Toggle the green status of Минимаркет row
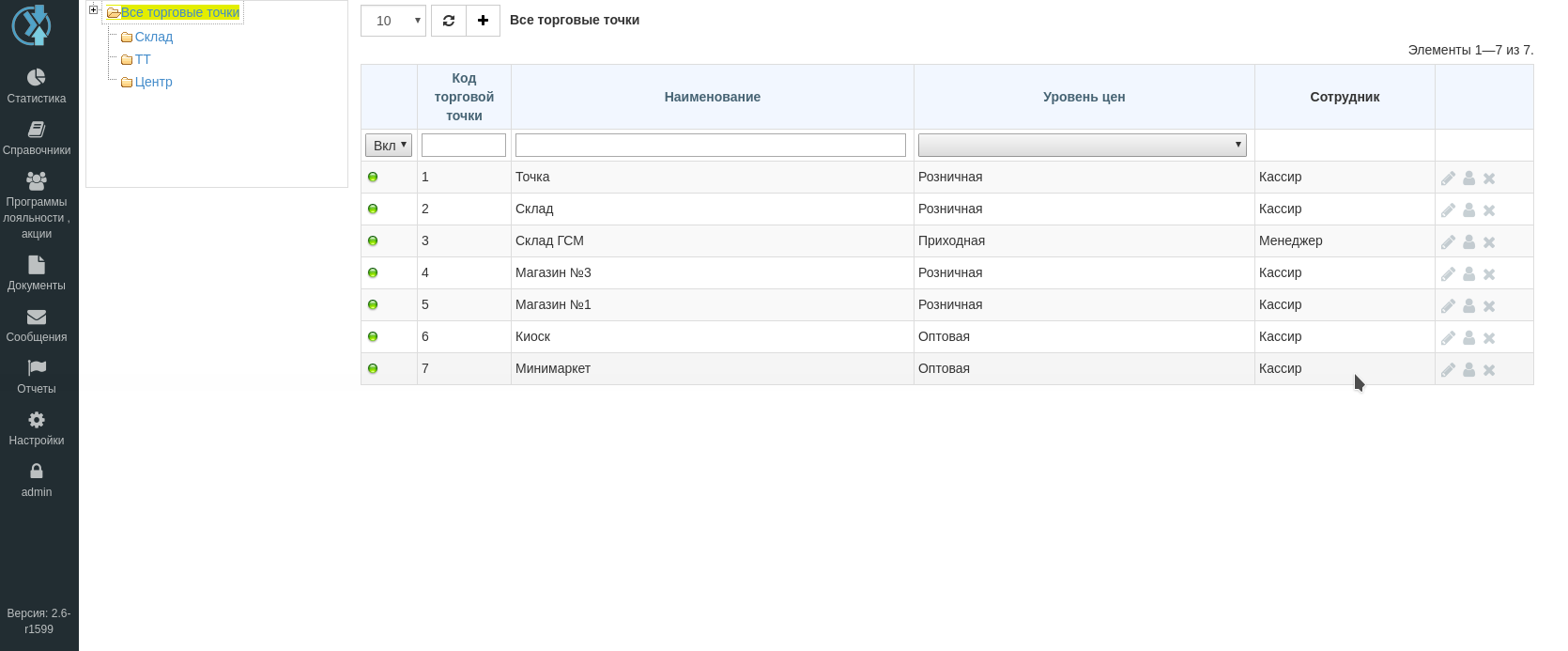This screenshot has height=651, width=1568. click(x=373, y=368)
